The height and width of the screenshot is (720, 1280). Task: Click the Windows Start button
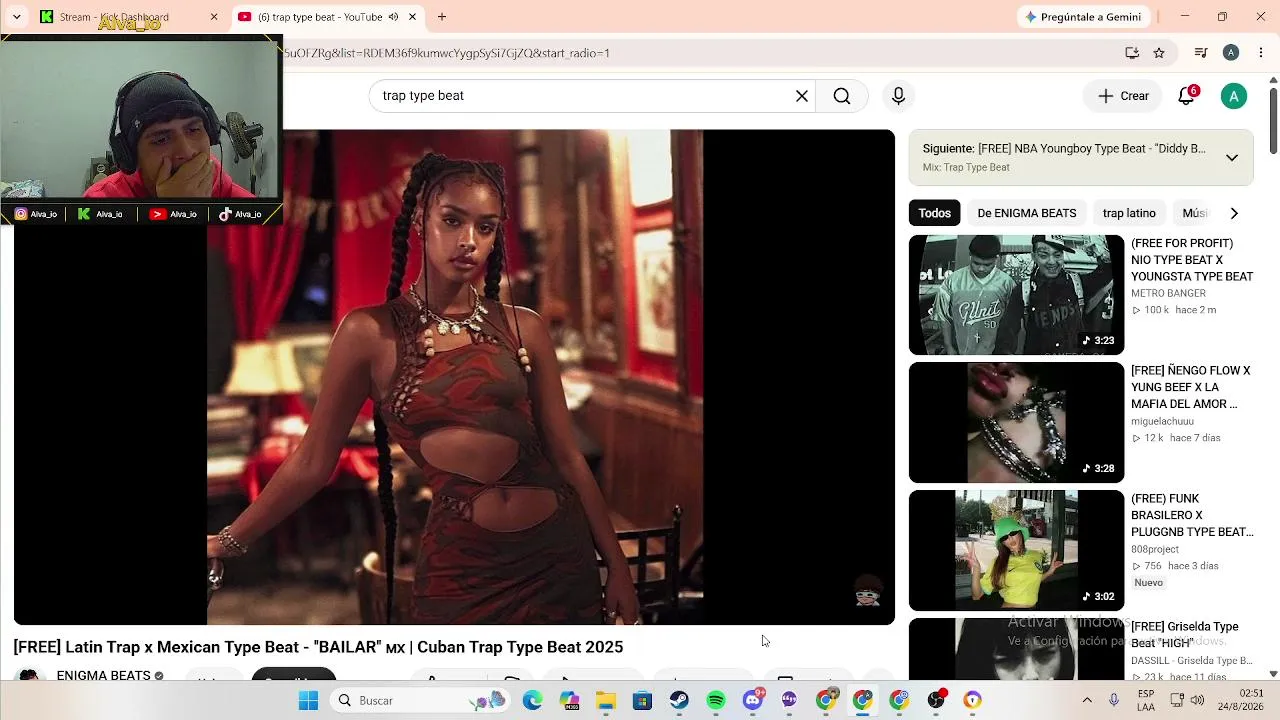click(308, 700)
